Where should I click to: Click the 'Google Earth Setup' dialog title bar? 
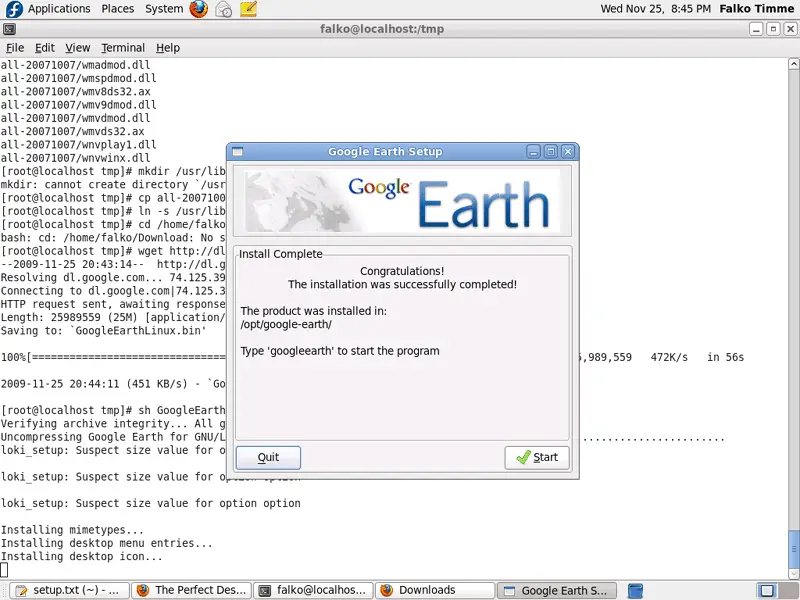pos(385,152)
